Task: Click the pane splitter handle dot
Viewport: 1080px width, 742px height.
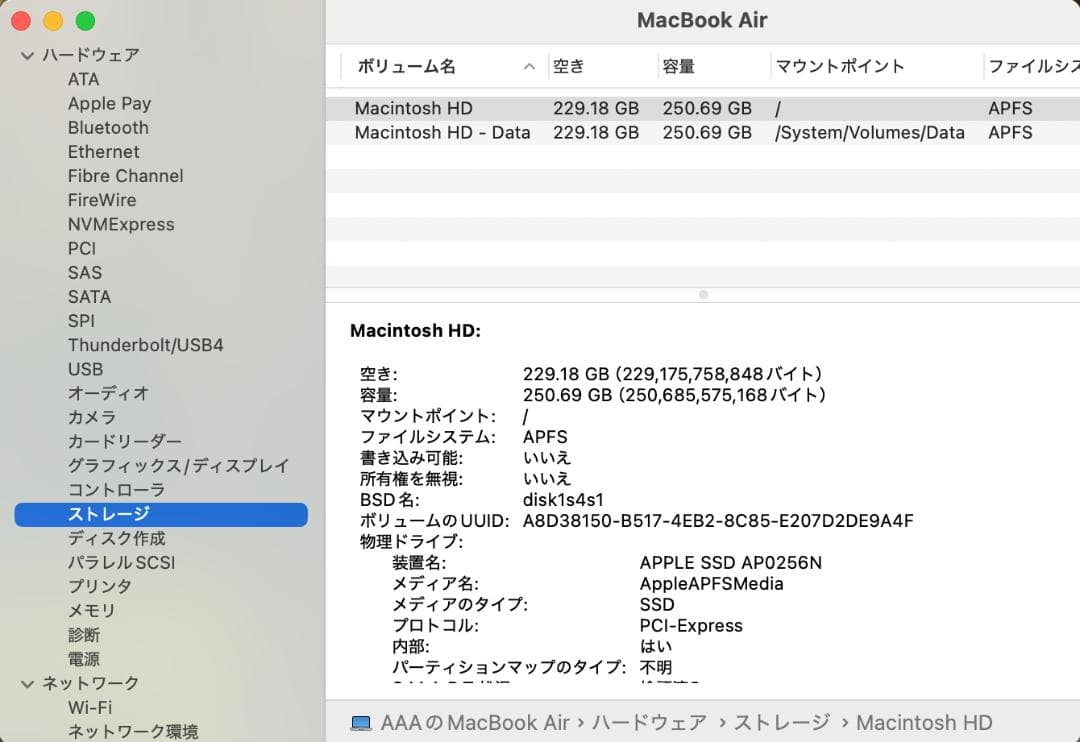Action: coord(703,295)
